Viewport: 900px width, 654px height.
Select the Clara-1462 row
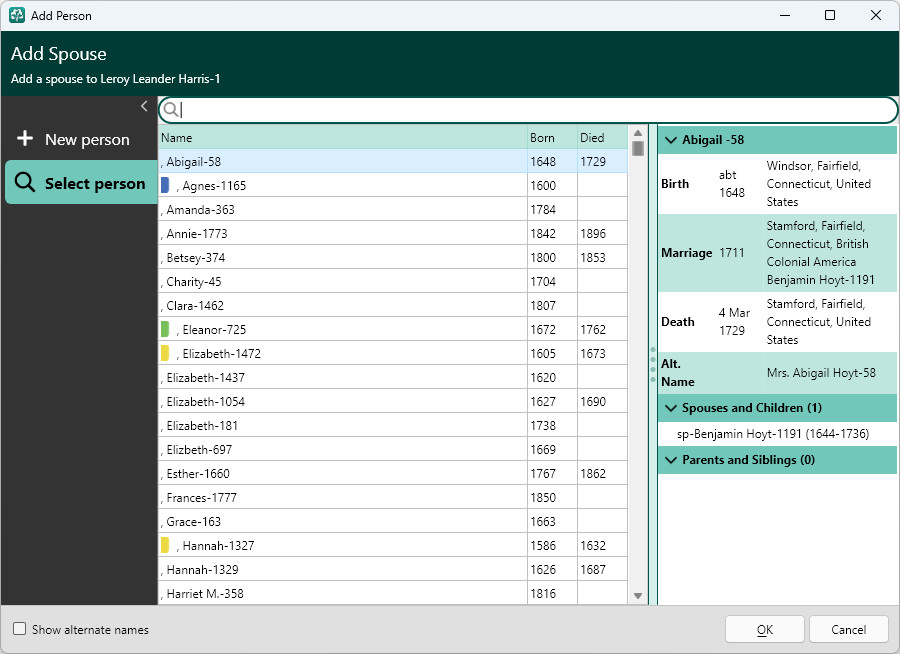pyautogui.click(x=393, y=305)
